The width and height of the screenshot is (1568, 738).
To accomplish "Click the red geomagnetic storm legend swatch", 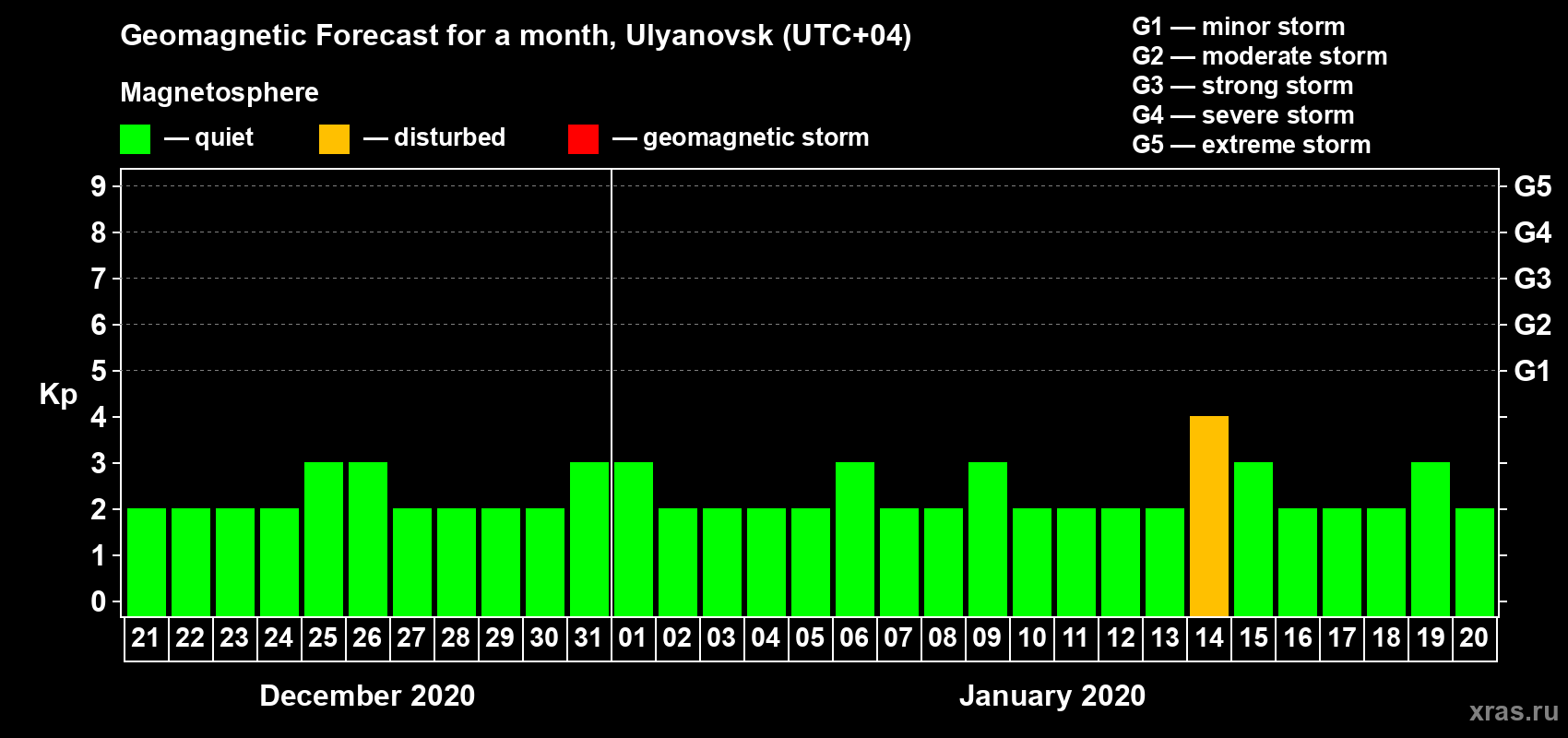I will coord(583,139).
